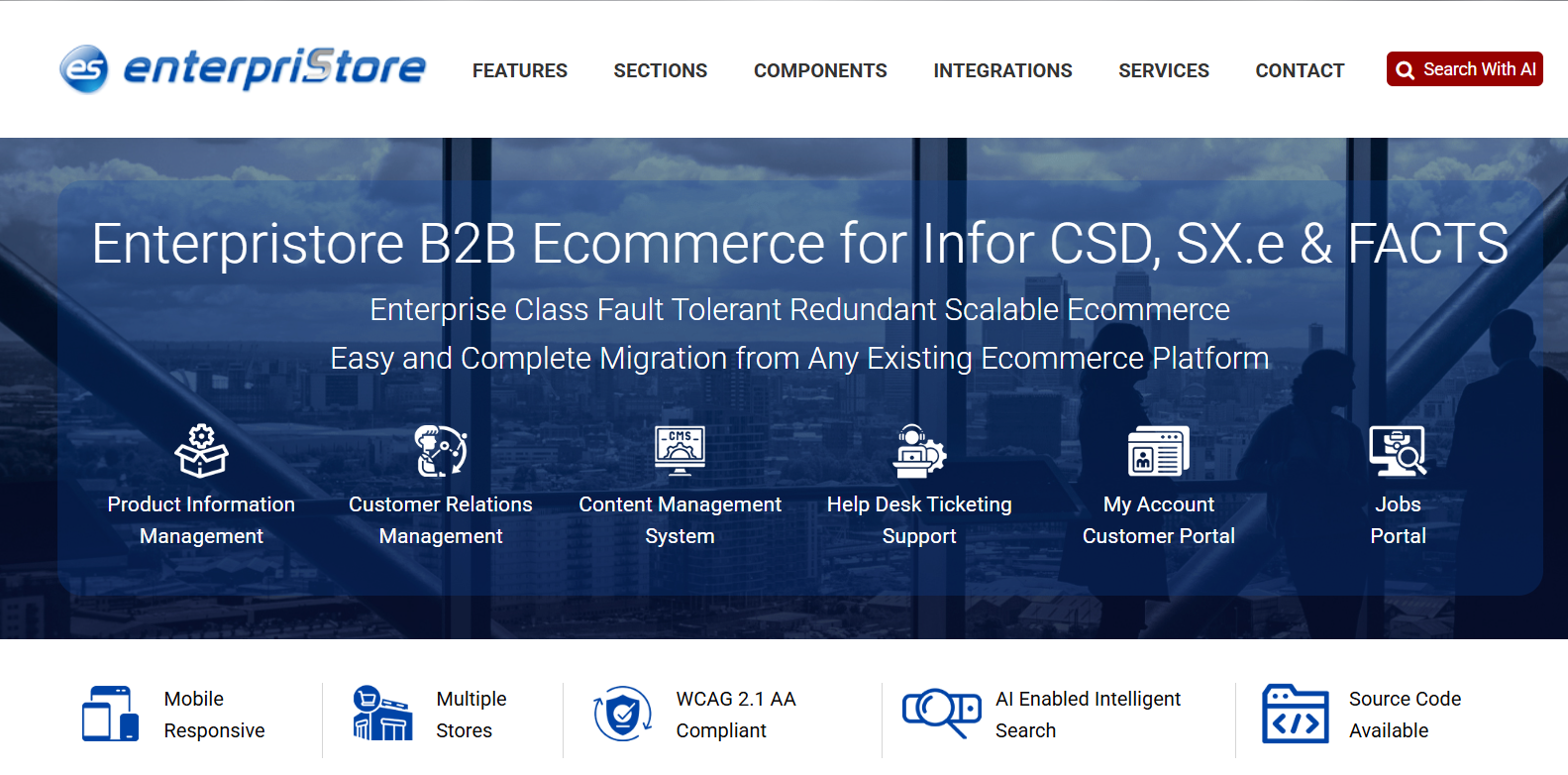Open Content Management System text link
This screenshot has width=1568, height=775.
[x=679, y=520]
